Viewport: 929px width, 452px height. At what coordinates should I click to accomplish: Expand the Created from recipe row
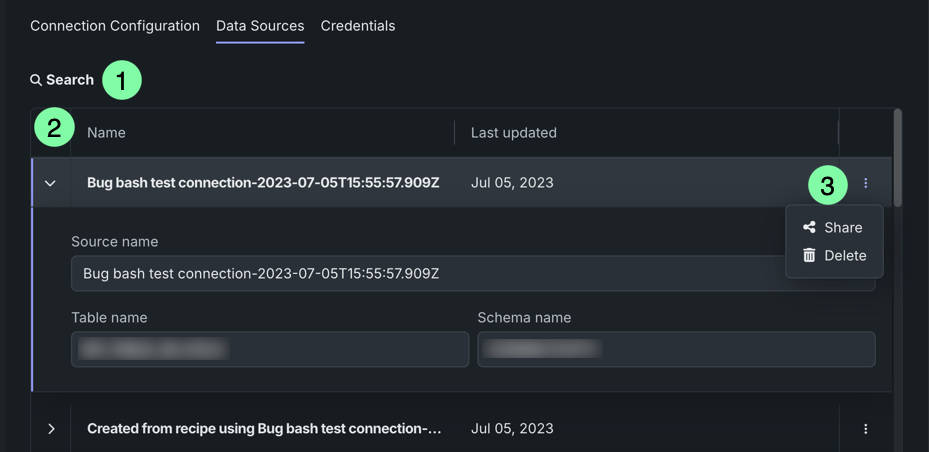[x=51, y=429]
